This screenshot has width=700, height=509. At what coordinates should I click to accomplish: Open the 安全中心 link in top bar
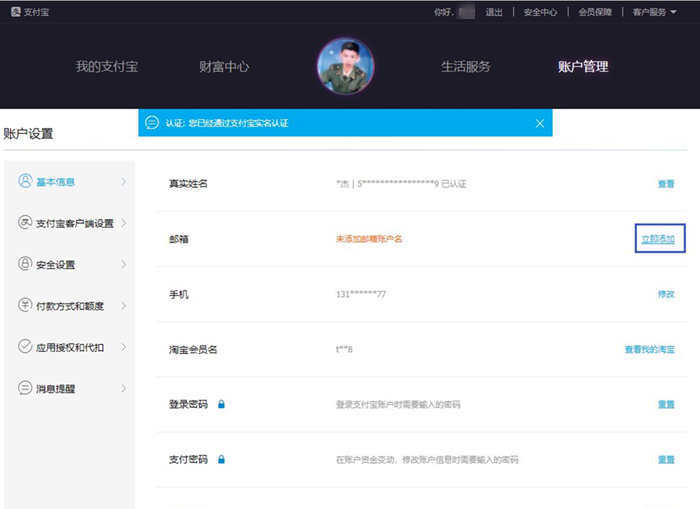541,12
